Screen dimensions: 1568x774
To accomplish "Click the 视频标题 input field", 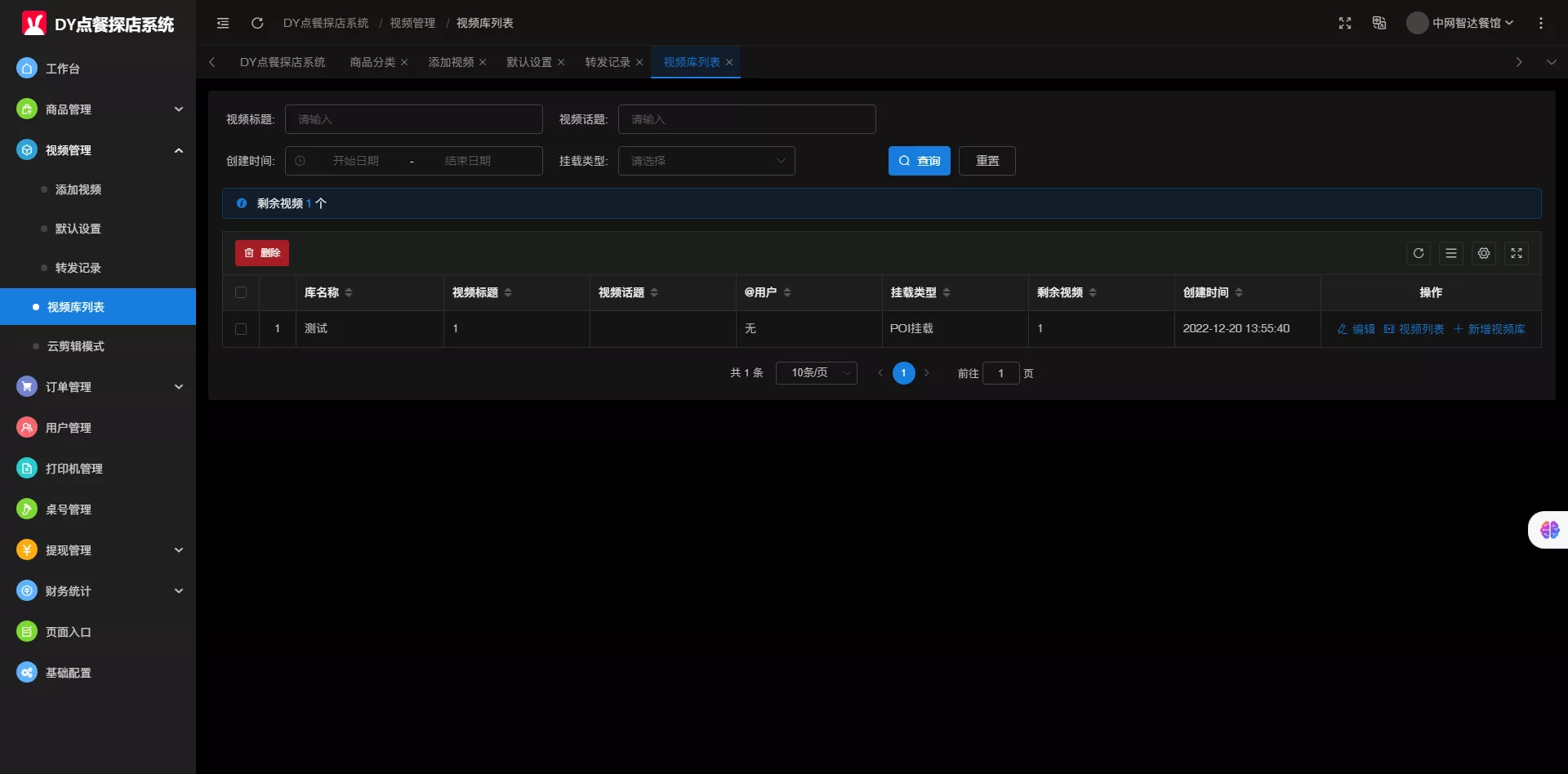I will [x=413, y=119].
